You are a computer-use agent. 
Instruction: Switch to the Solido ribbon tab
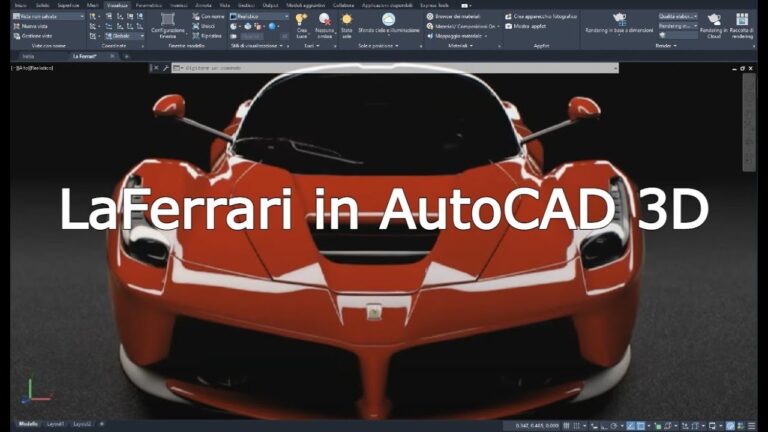point(43,5)
